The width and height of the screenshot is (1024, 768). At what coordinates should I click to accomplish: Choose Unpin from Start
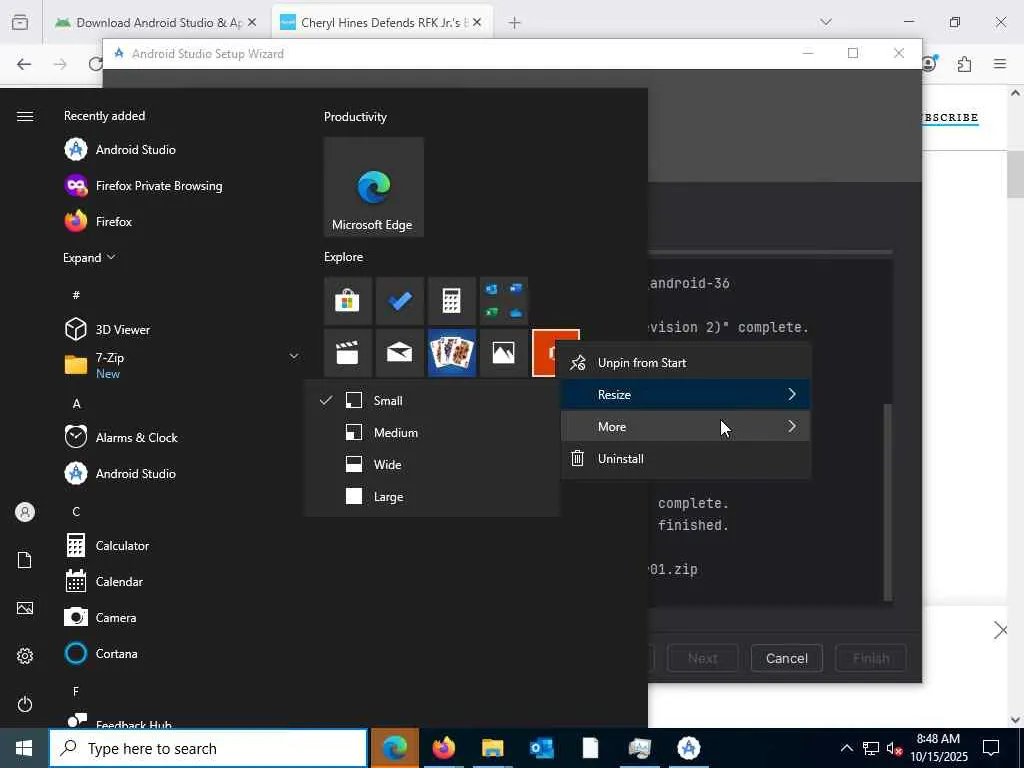point(686,362)
